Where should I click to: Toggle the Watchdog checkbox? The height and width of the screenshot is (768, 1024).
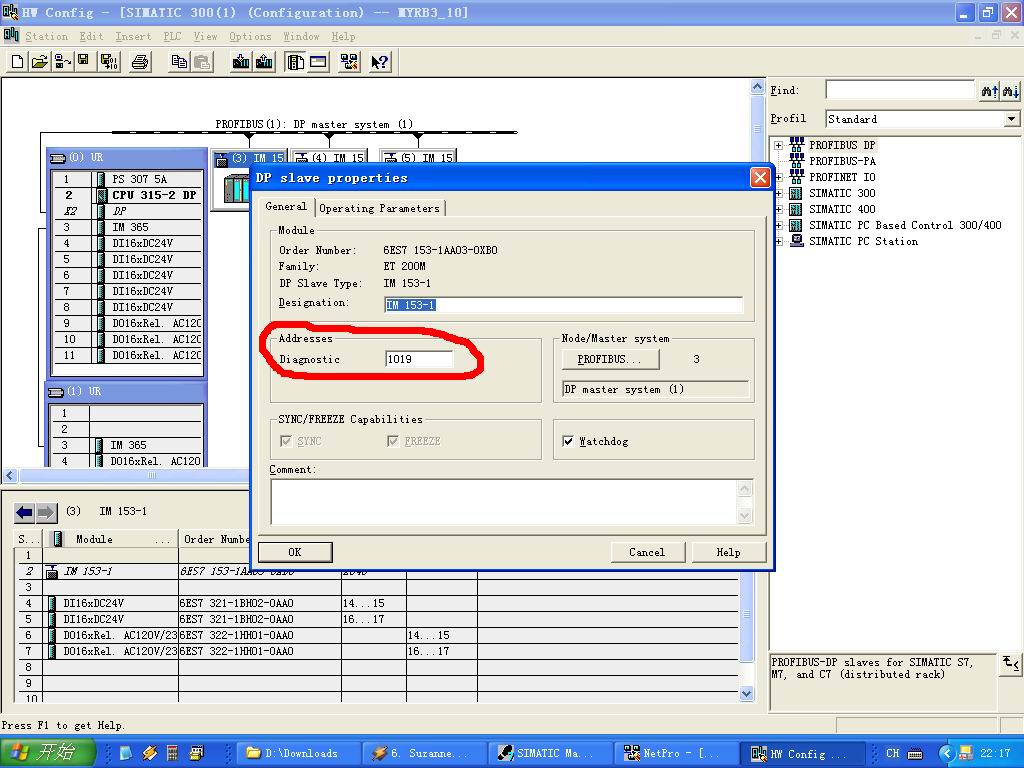pos(568,441)
